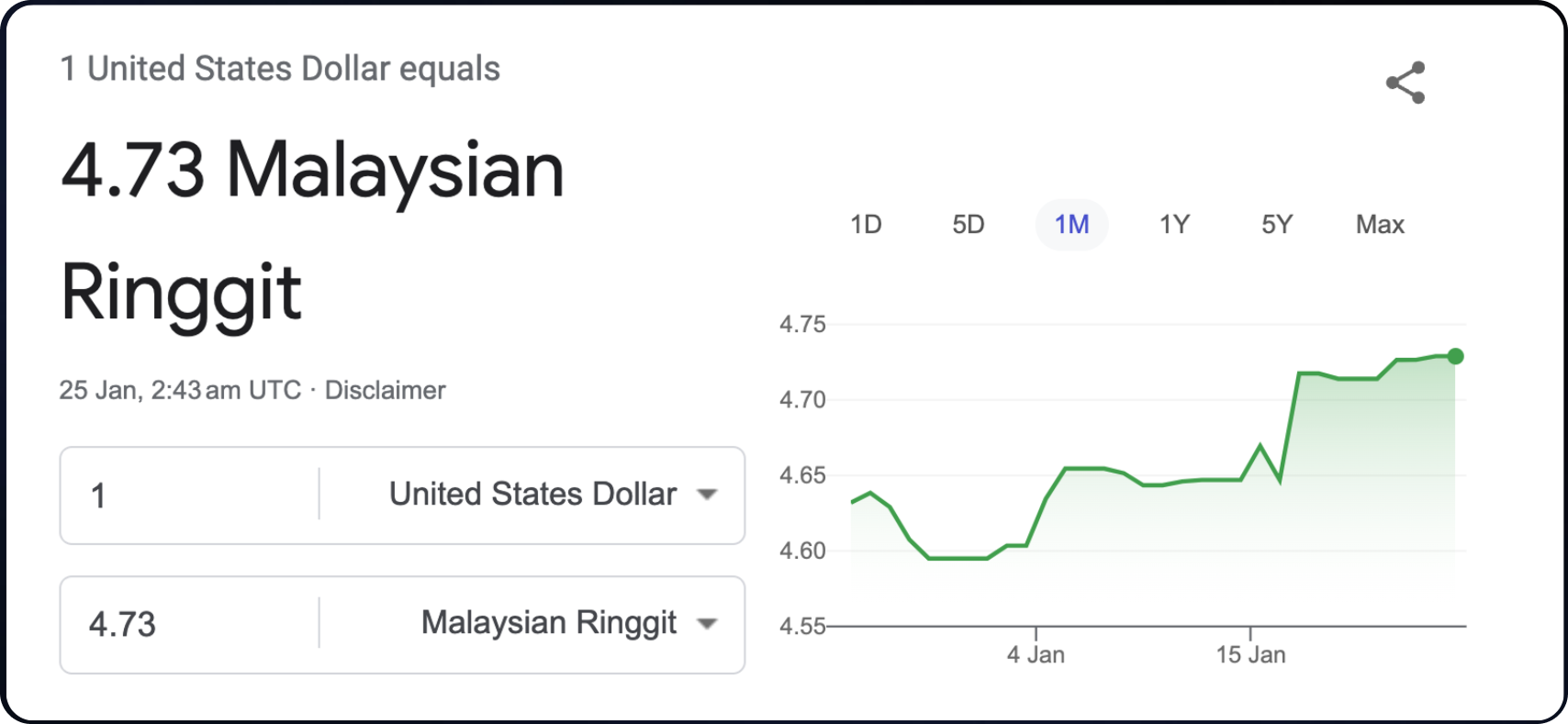Click the green endpoint dot on chart
The image size is (1568, 724).
1455,356
